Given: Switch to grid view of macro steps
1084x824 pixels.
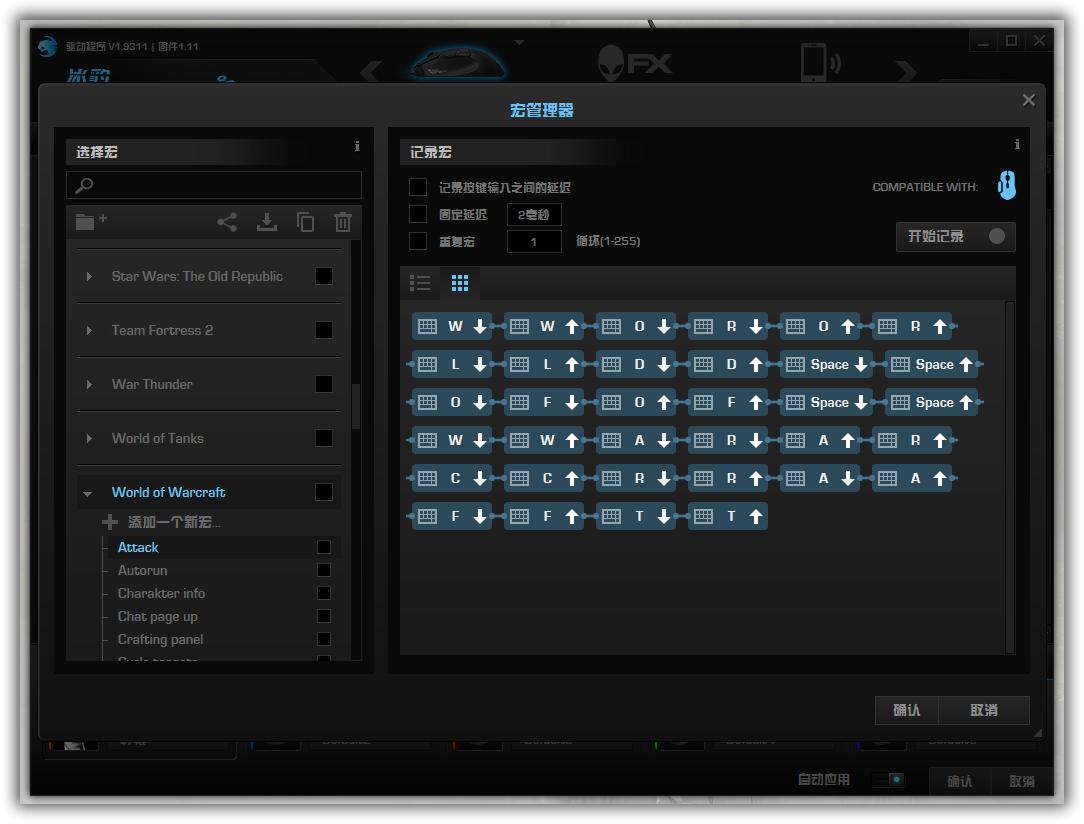Looking at the screenshot, I should (460, 283).
